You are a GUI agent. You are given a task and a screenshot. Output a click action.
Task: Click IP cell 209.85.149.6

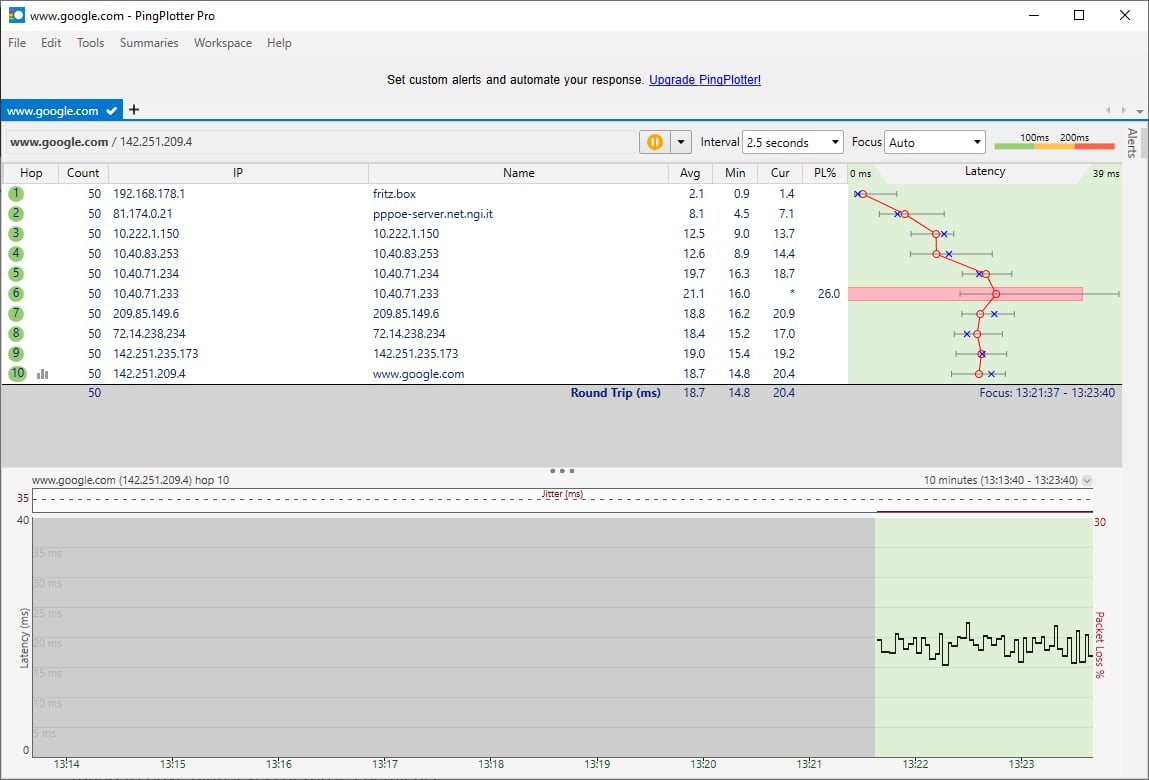click(146, 314)
